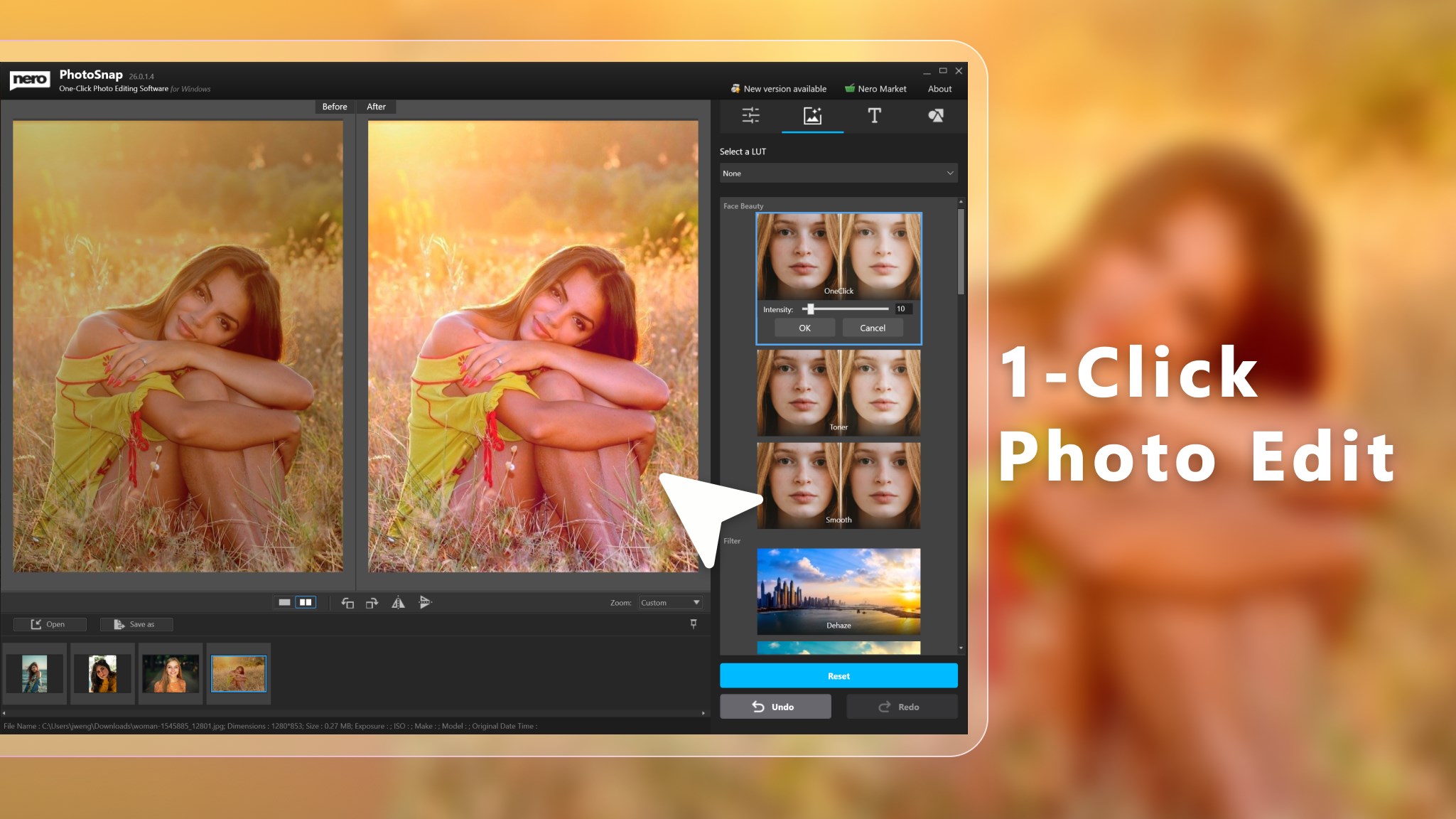Switch to side-by-side compare view
The height and width of the screenshot is (819, 1456).
point(306,602)
